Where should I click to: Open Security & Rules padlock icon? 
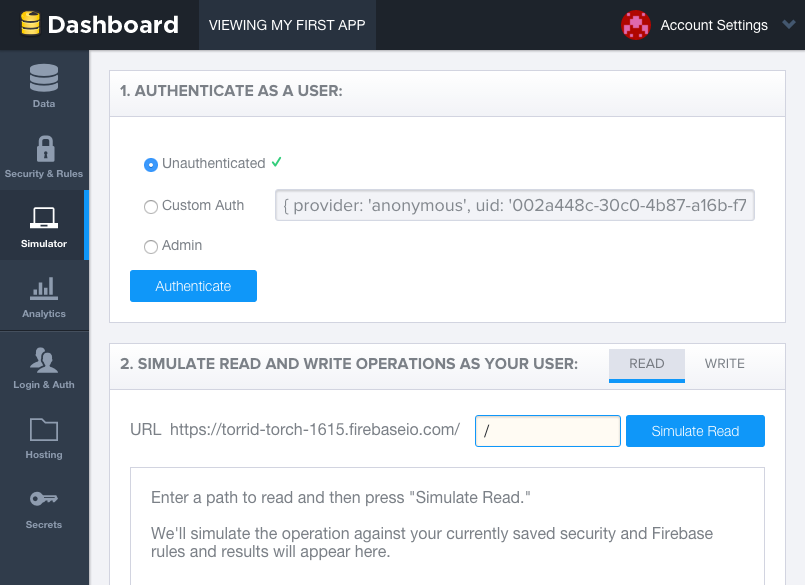[x=46, y=149]
